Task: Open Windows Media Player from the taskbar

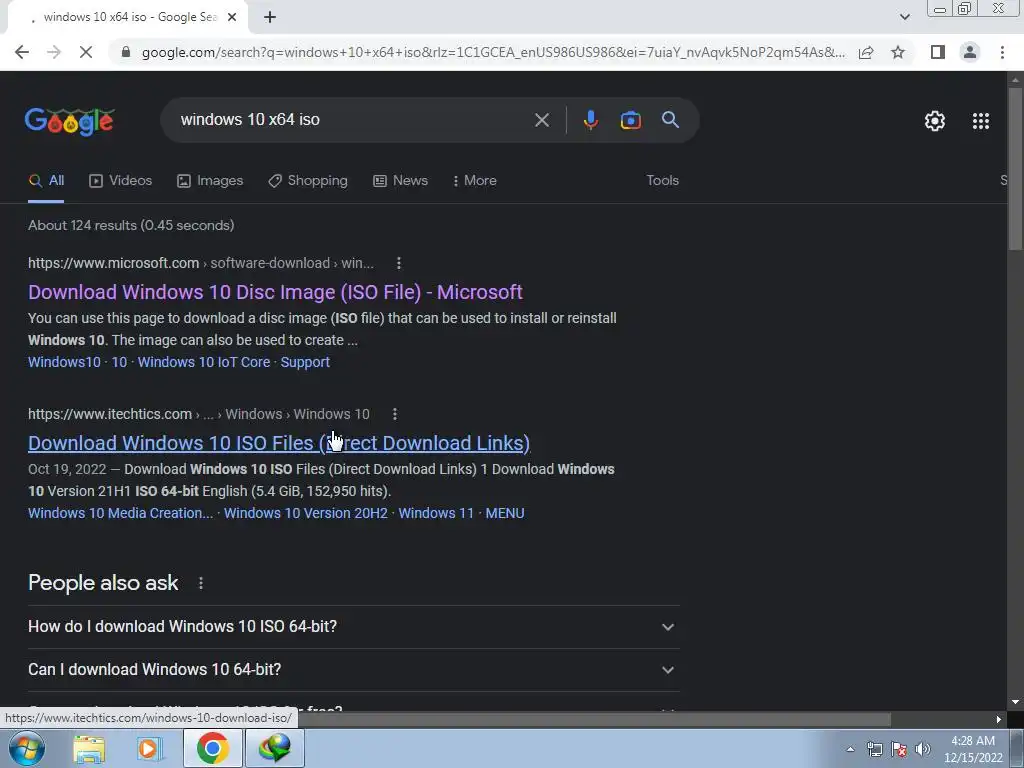Action: point(150,748)
